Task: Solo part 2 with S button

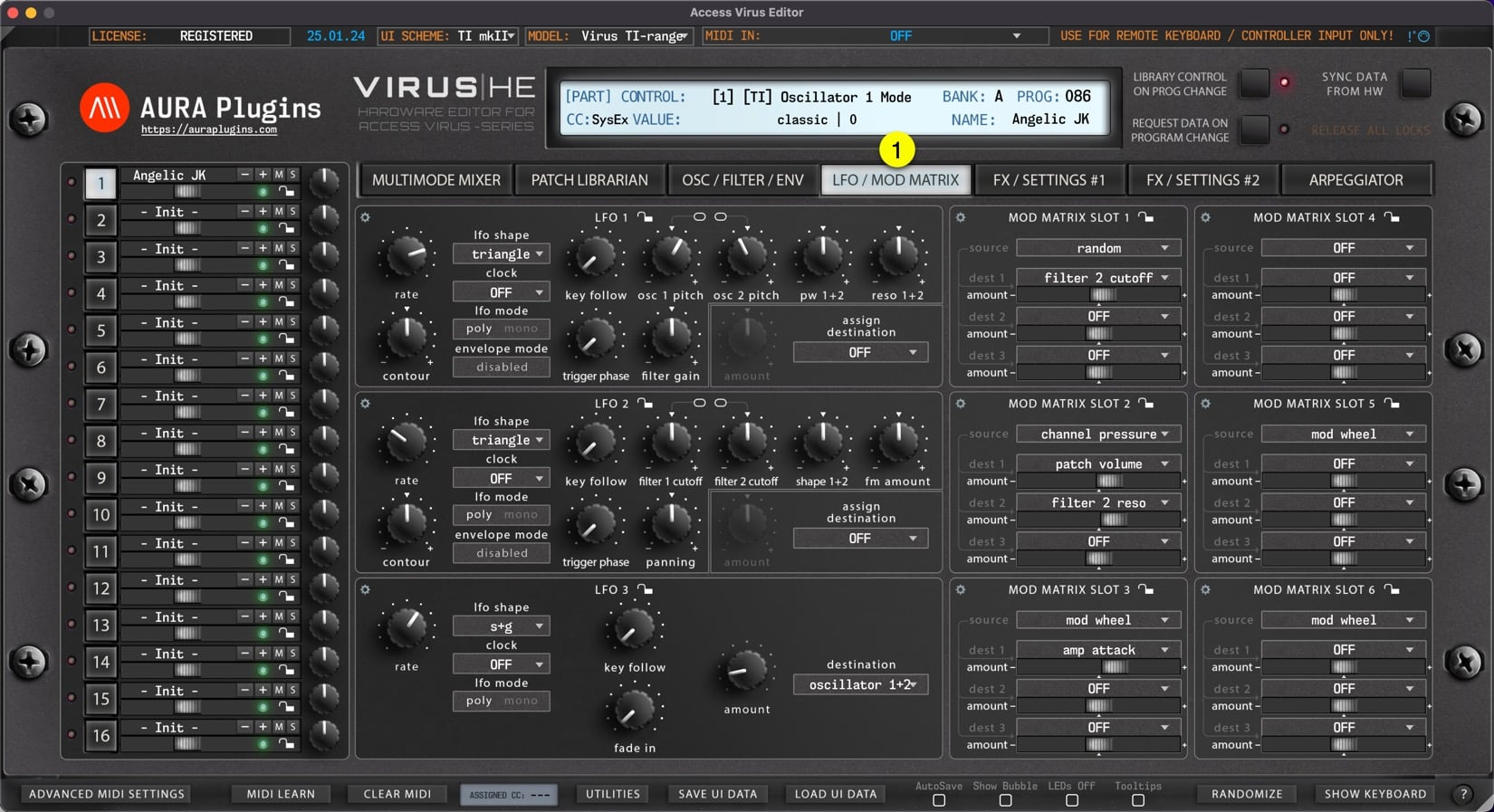Action: pyautogui.click(x=292, y=211)
